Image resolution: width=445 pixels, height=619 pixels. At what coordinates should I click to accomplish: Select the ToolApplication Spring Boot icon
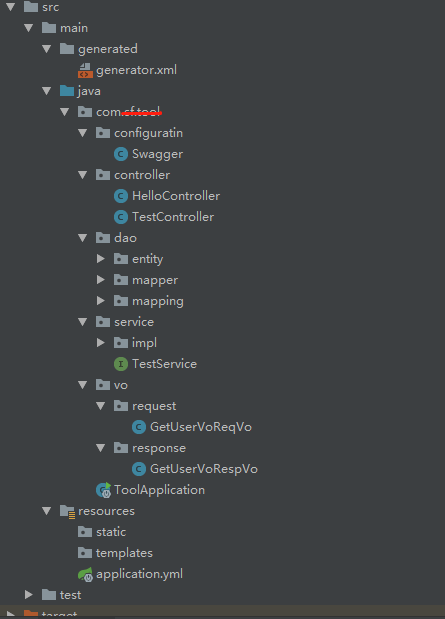(x=103, y=490)
